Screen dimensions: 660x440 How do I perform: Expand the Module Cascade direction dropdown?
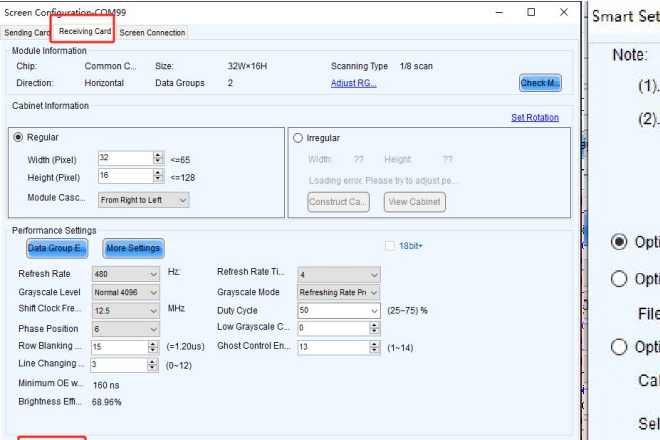coord(144,200)
